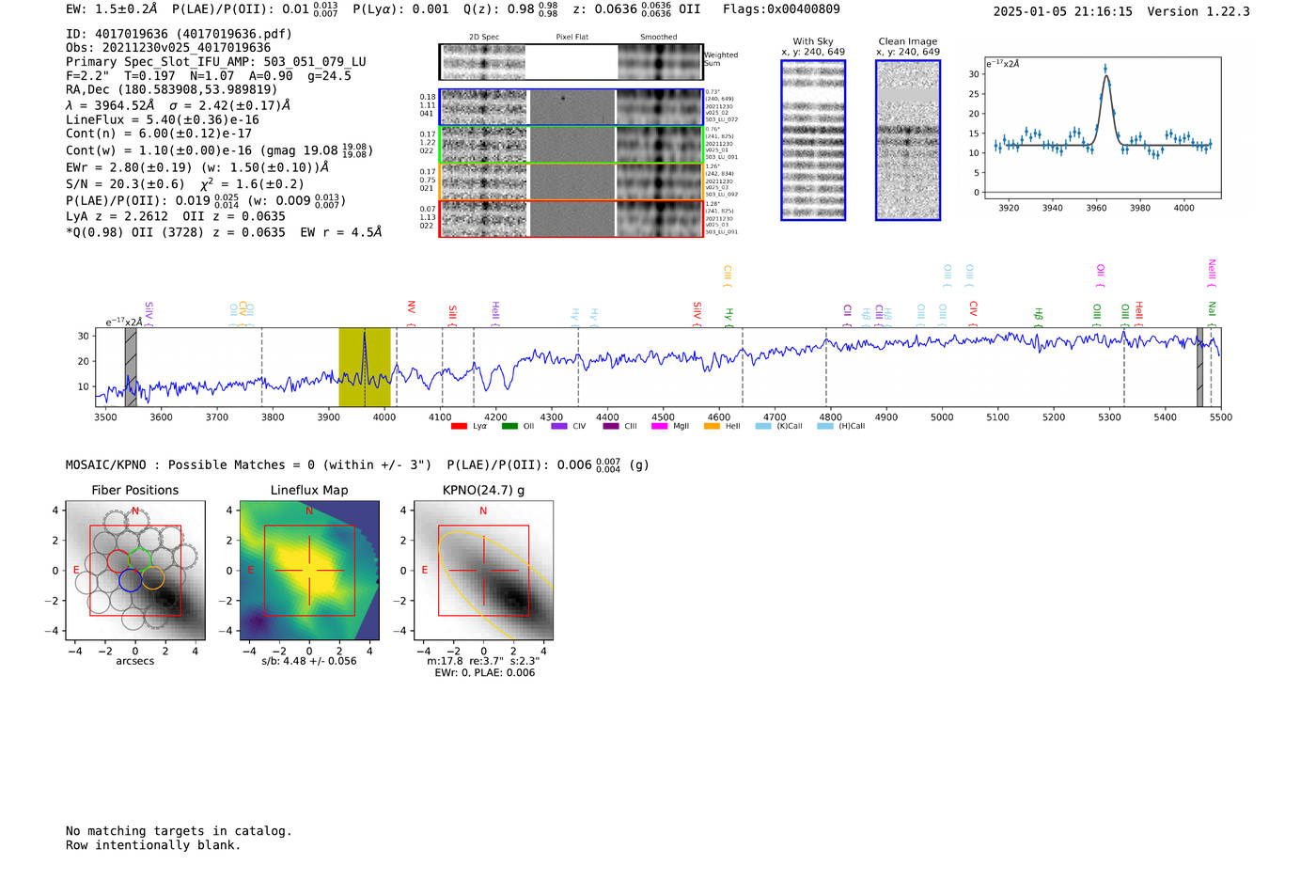Select the blue fiber circle in Fiber Positions

tap(131, 580)
